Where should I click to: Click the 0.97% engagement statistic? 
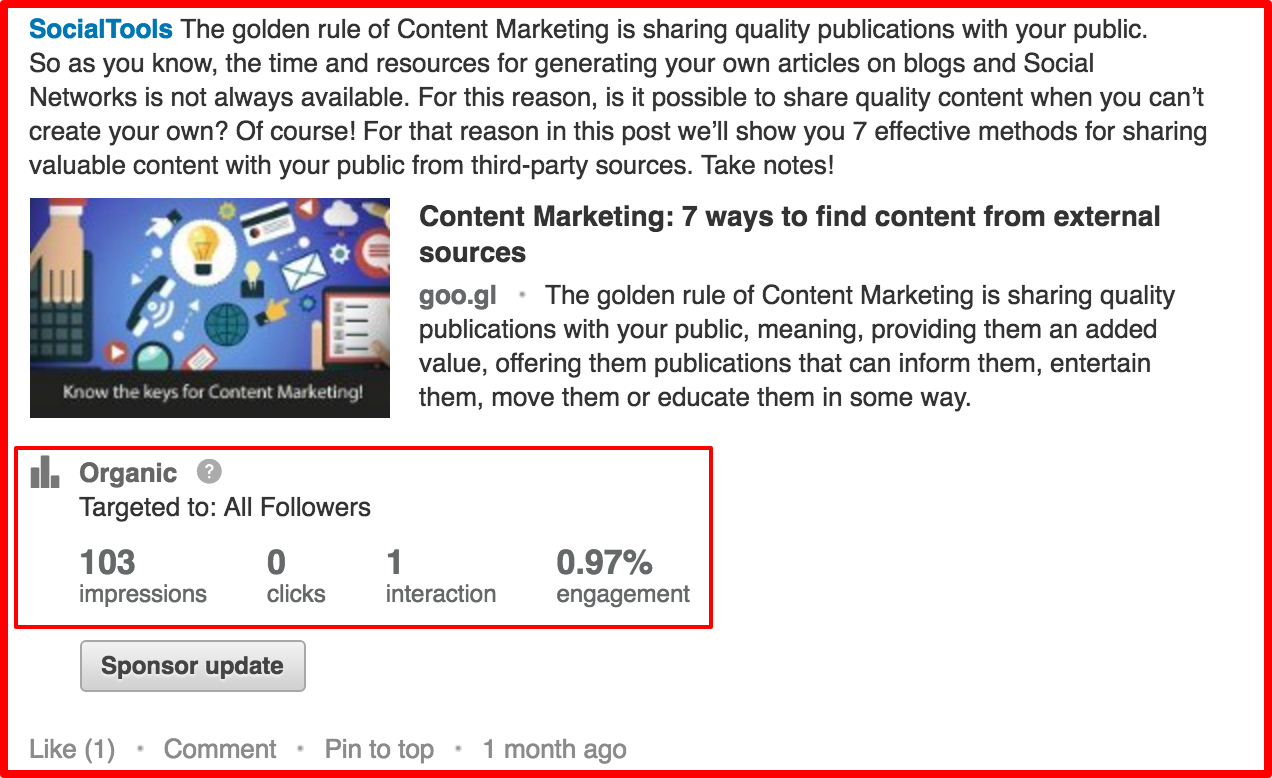point(622,577)
